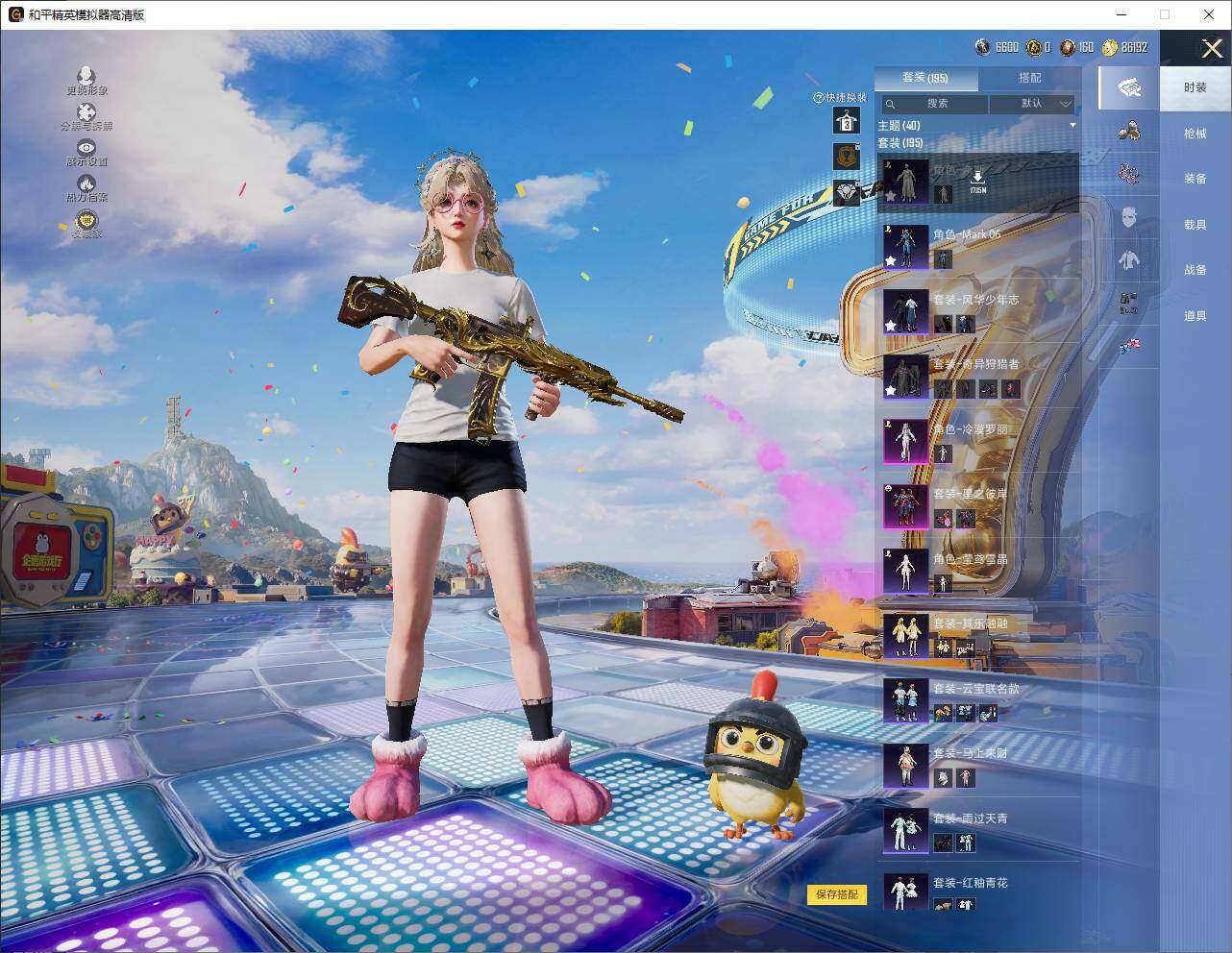The height and width of the screenshot is (953, 1232).
Task: Click the silver 6600 currency icon
Action: 982,47
